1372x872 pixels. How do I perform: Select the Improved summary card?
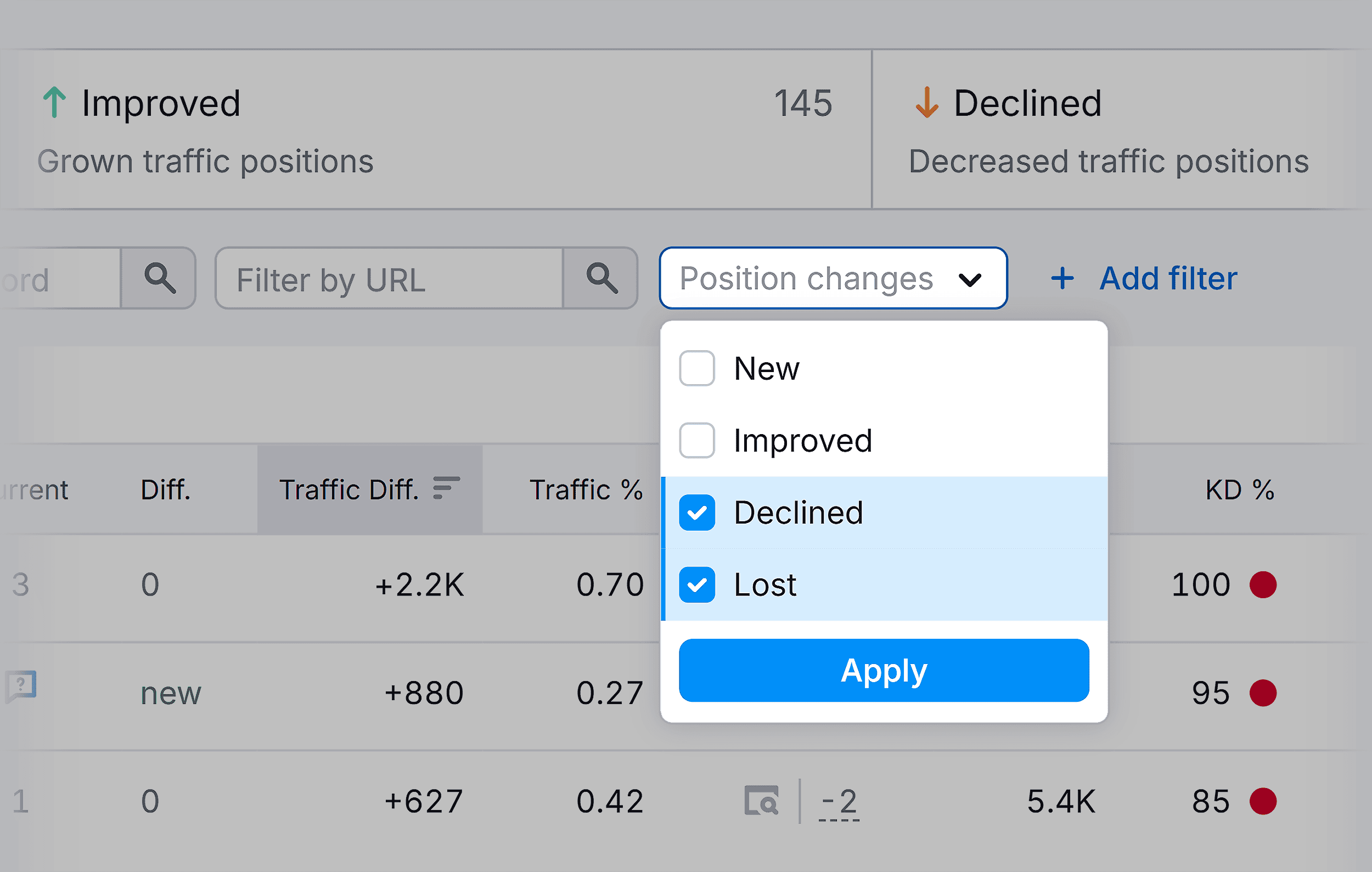pos(399,130)
